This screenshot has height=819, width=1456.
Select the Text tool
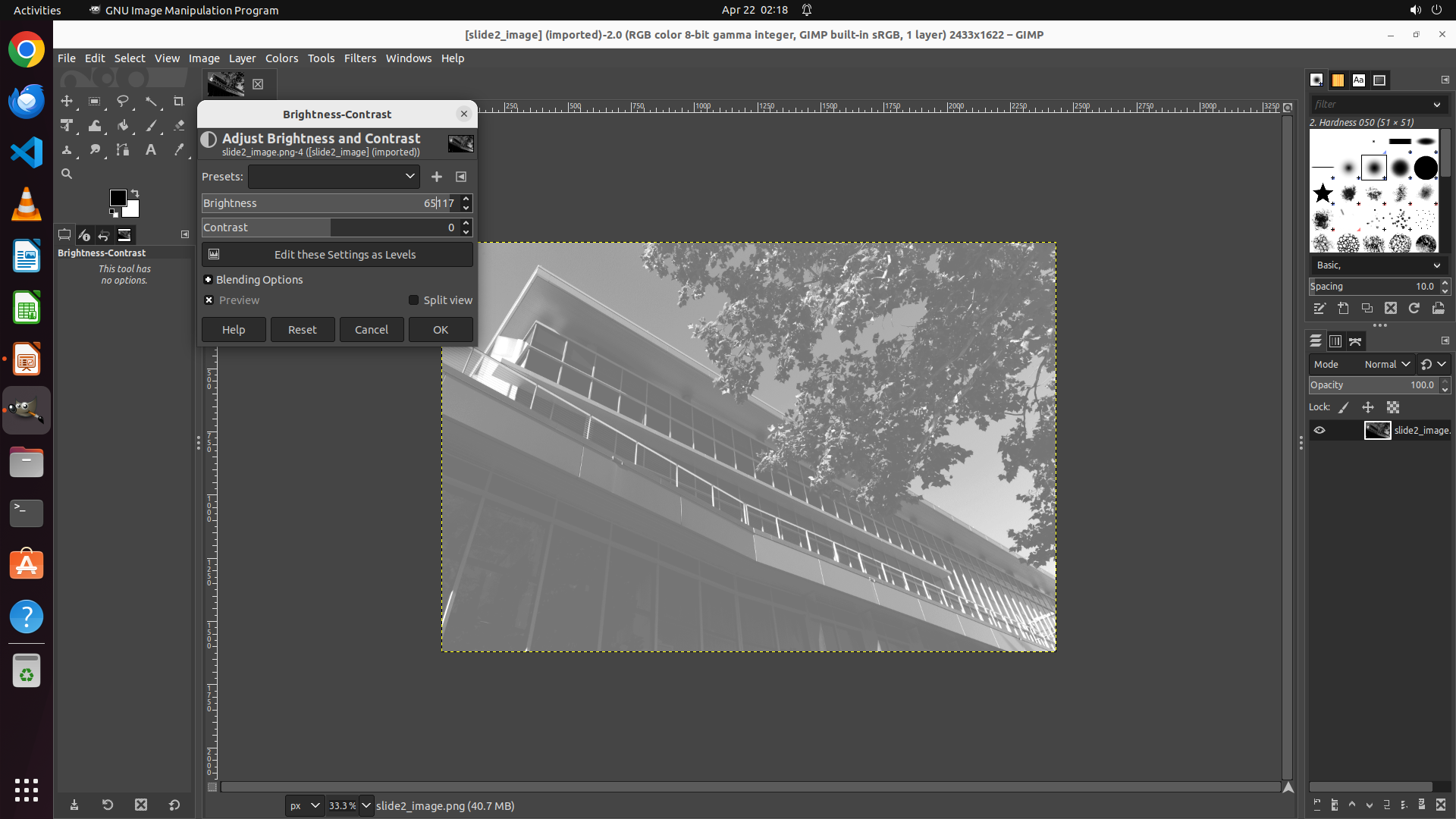(151, 150)
